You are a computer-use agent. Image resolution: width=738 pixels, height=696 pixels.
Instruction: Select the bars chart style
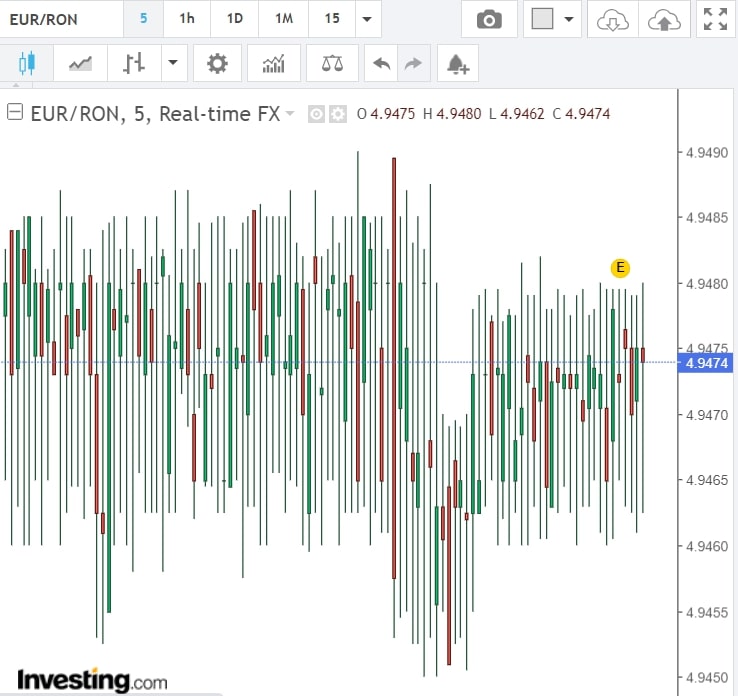tap(134, 64)
